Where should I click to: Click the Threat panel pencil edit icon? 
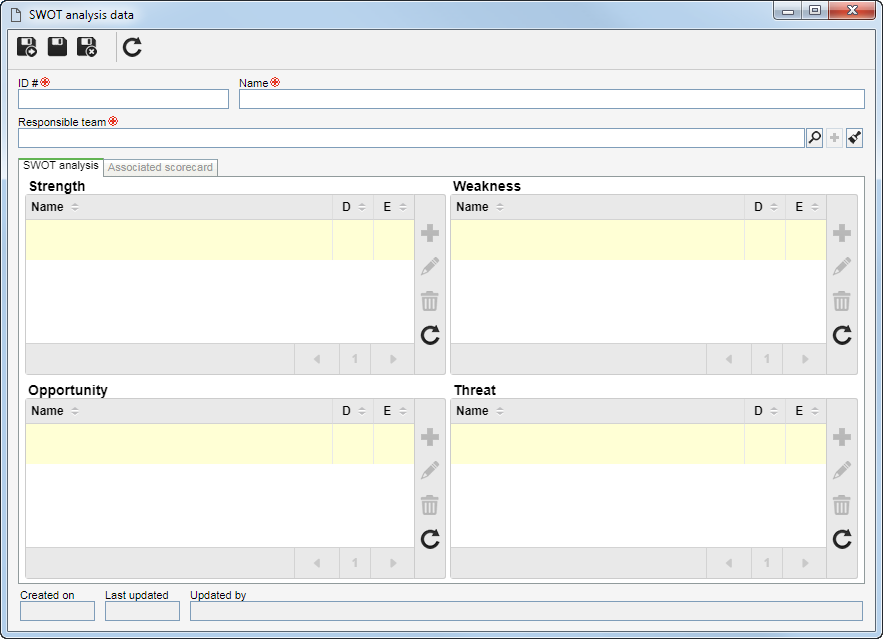pyautogui.click(x=842, y=471)
